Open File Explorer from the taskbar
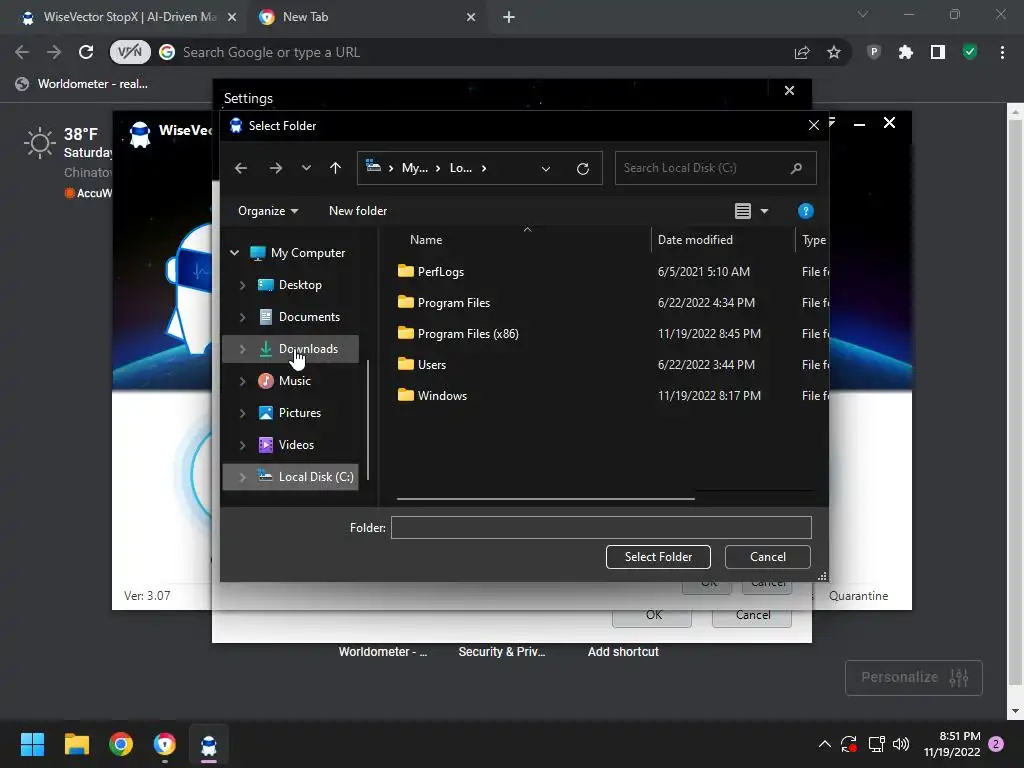This screenshot has height=768, width=1024. pos(76,744)
